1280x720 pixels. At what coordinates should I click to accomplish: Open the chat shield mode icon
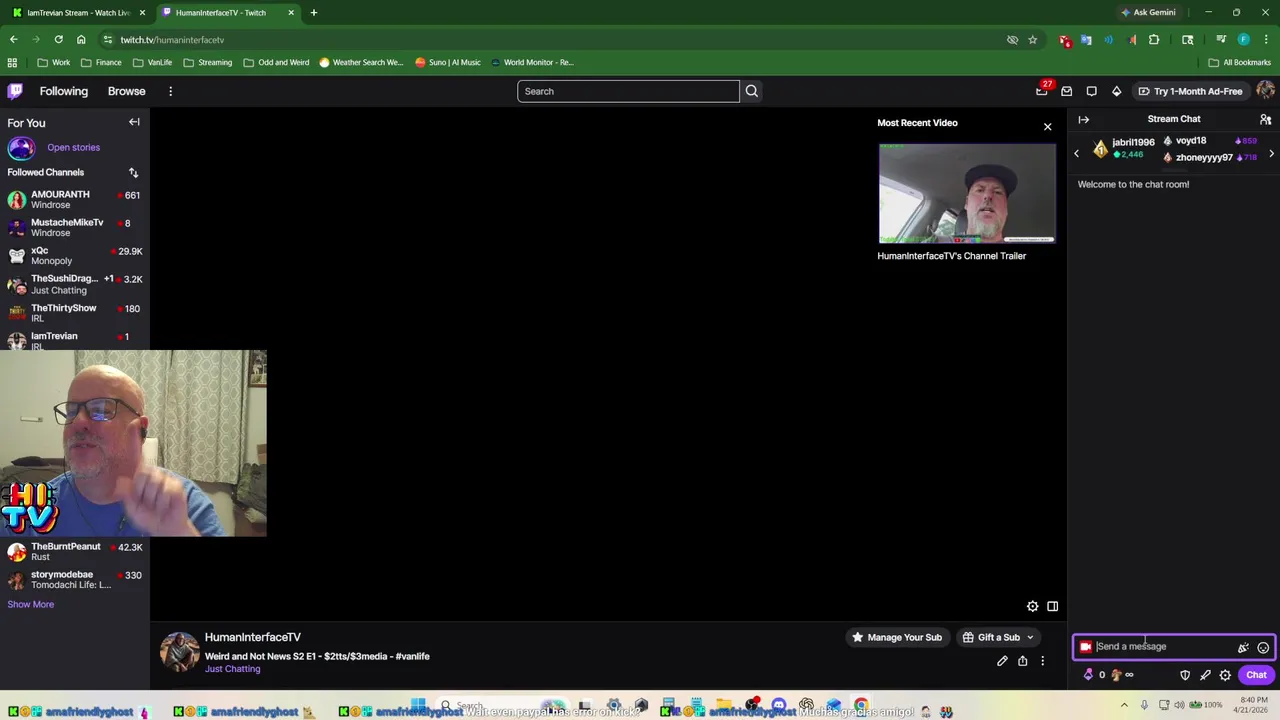pos(1185,675)
